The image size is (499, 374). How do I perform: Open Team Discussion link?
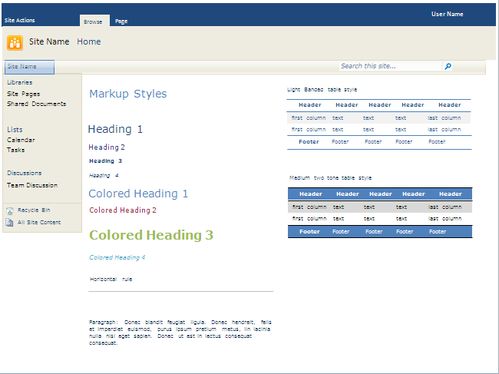(32, 185)
